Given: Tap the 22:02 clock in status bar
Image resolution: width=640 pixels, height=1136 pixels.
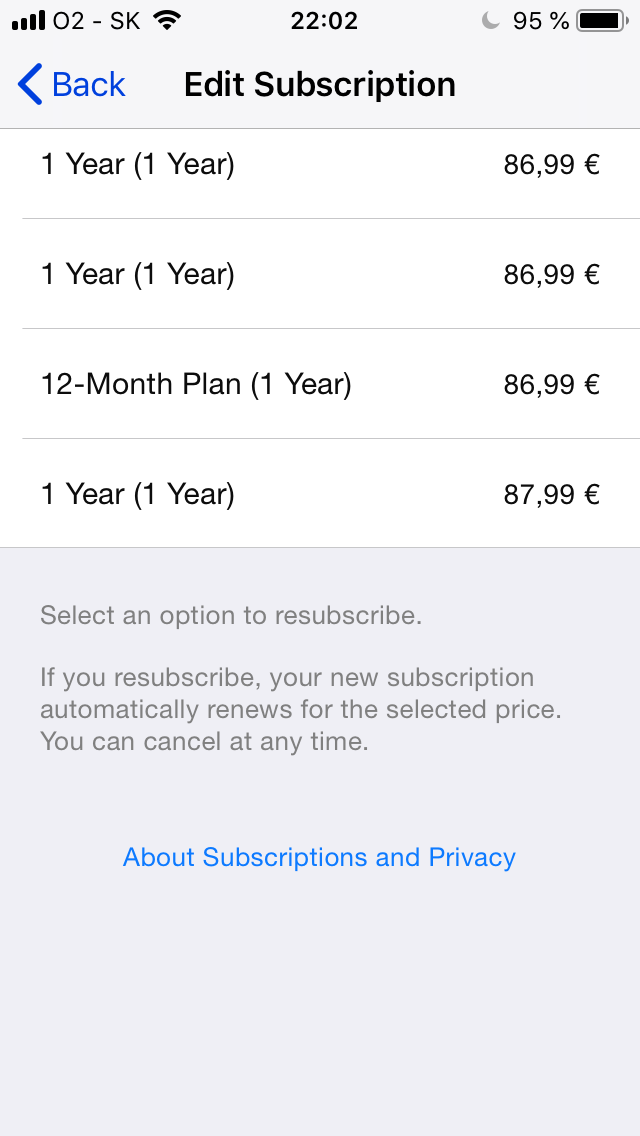Looking at the screenshot, I should tap(323, 21).
